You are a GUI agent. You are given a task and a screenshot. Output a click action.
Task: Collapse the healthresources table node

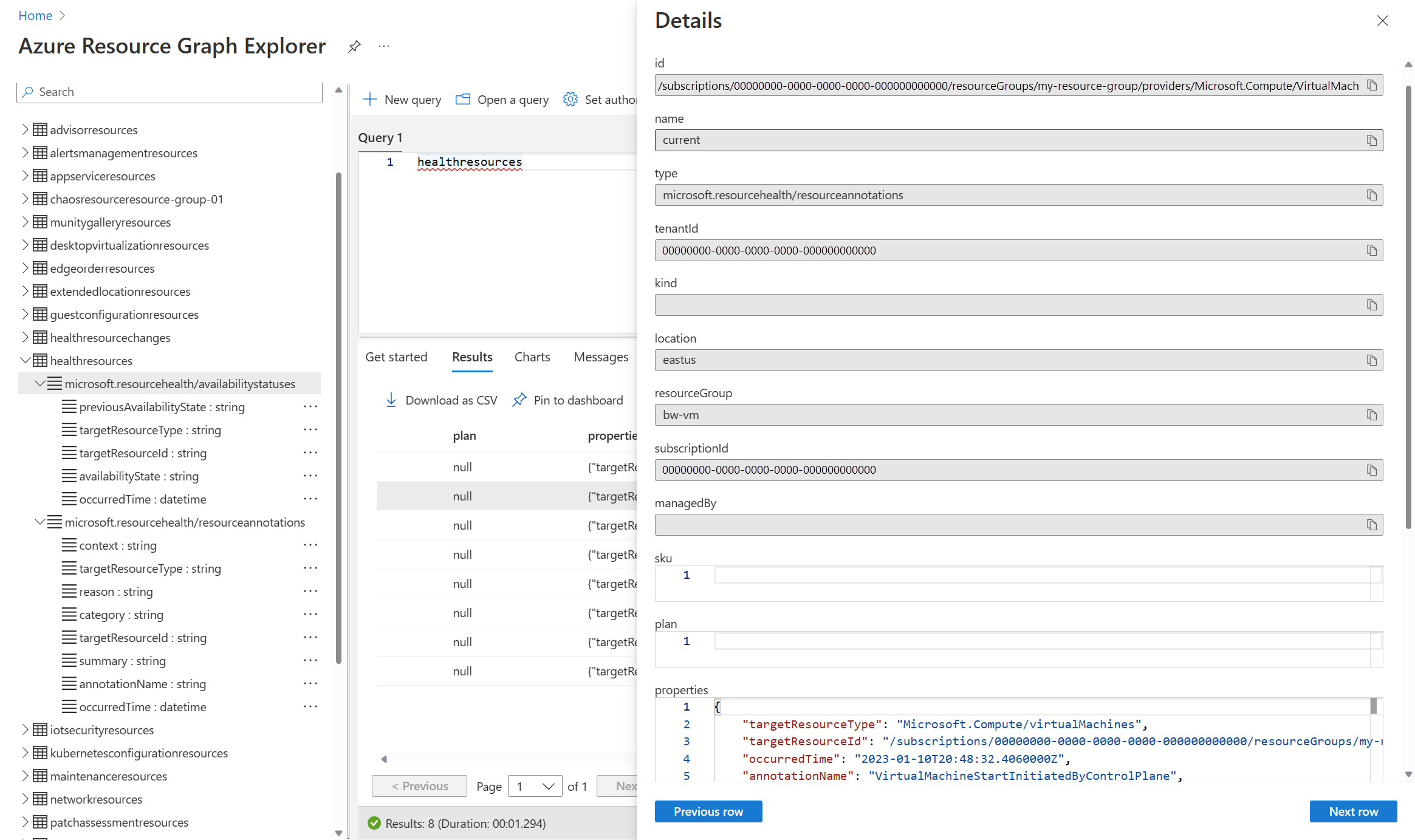coord(25,361)
